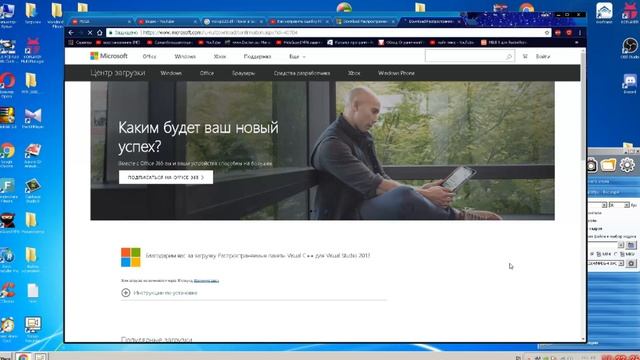Click the house icon on desktop top right

point(604,11)
